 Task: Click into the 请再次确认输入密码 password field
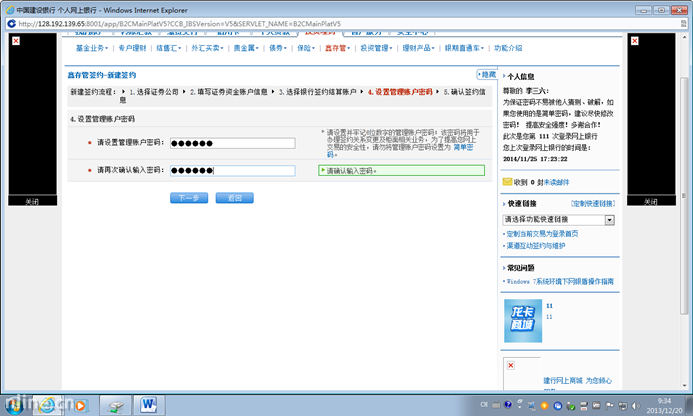(x=232, y=171)
